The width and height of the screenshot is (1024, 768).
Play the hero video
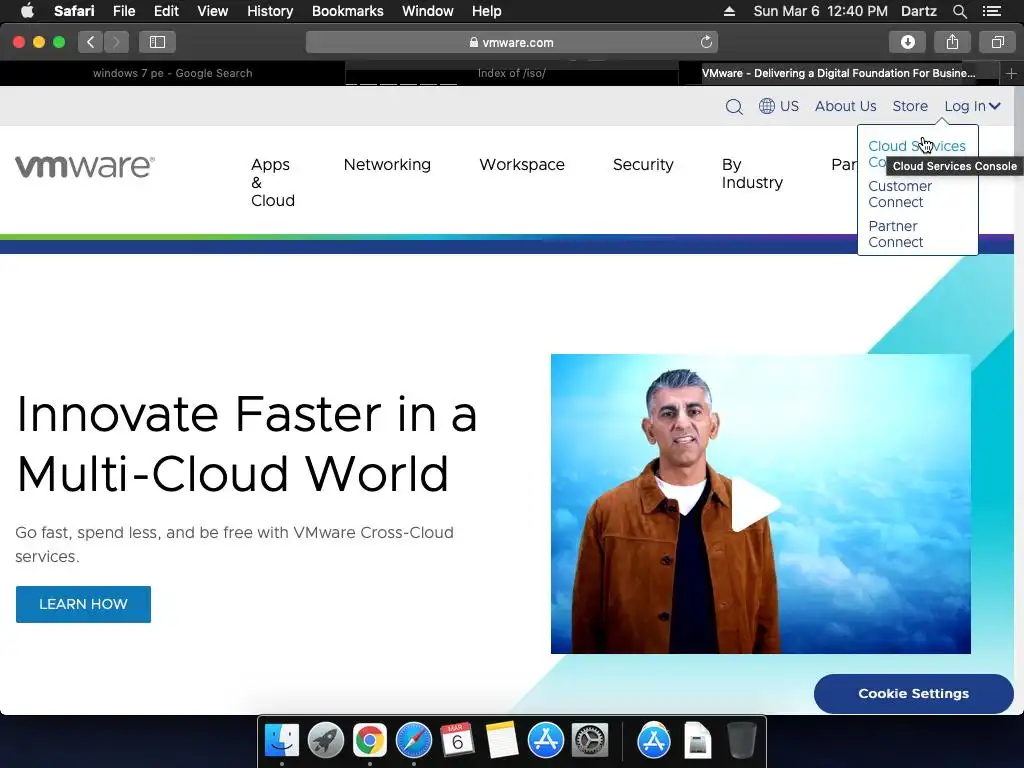coord(754,504)
